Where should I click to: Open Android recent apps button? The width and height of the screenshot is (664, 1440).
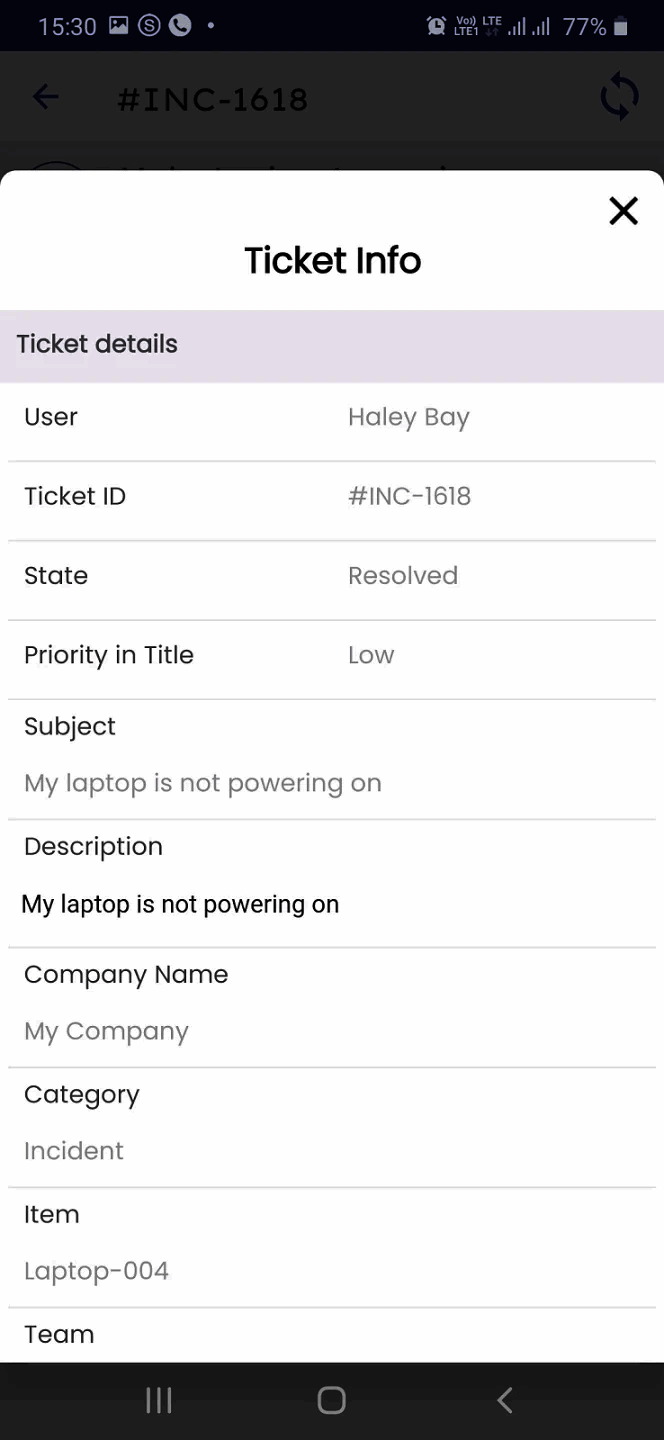159,1400
